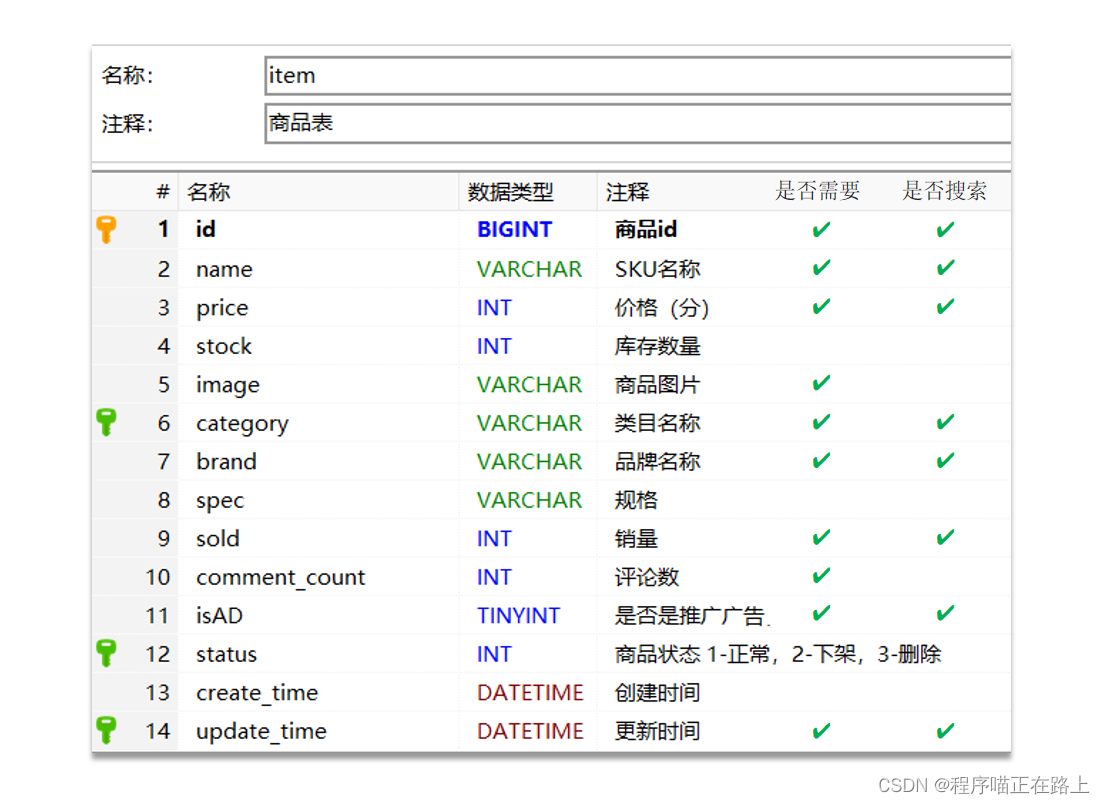Click the comment 规格
This screenshot has height=804, width=1105.
pos(636,500)
